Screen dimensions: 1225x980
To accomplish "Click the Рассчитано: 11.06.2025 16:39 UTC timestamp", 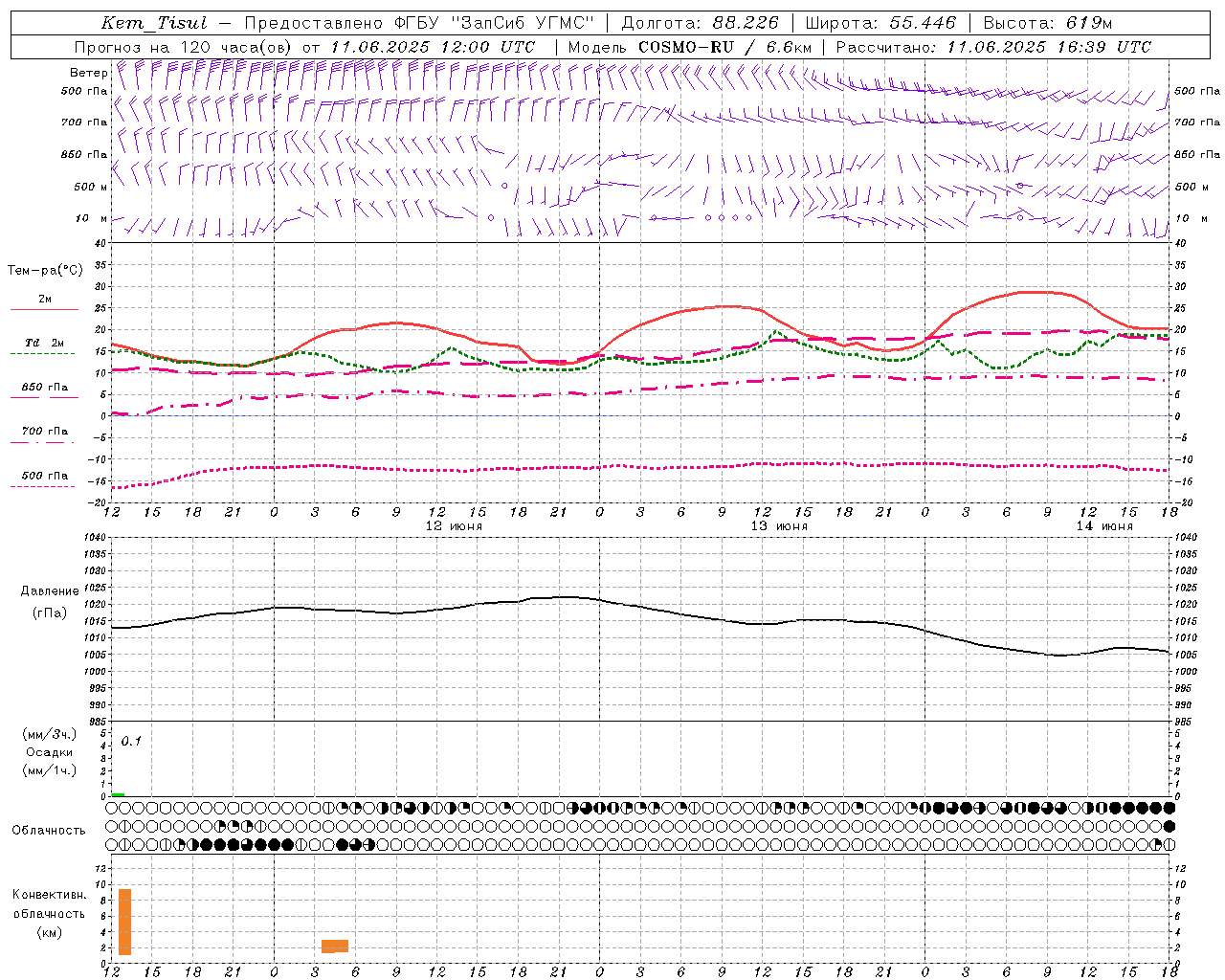I will (993, 47).
